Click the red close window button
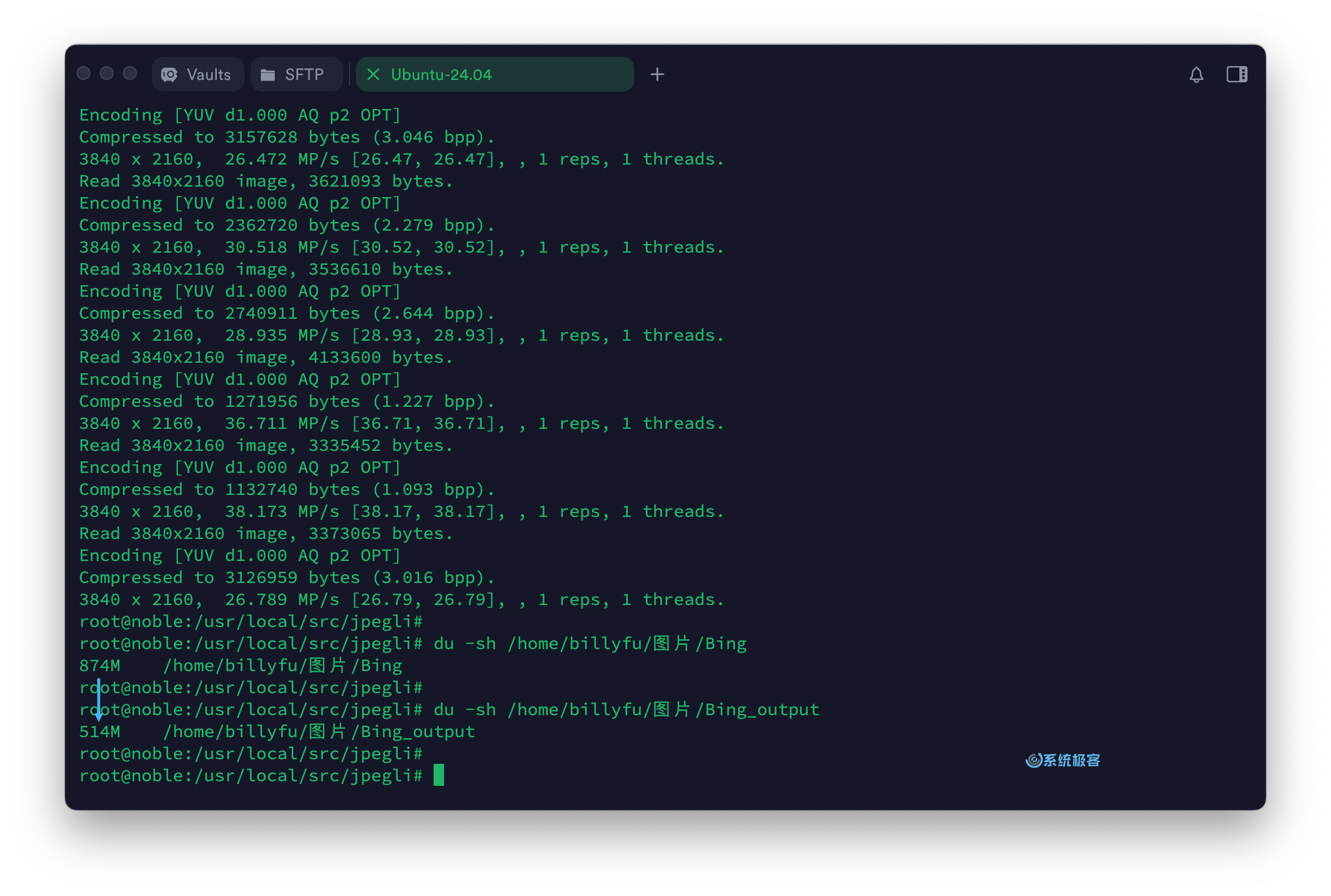Image resolution: width=1331 pixels, height=896 pixels. (83, 73)
